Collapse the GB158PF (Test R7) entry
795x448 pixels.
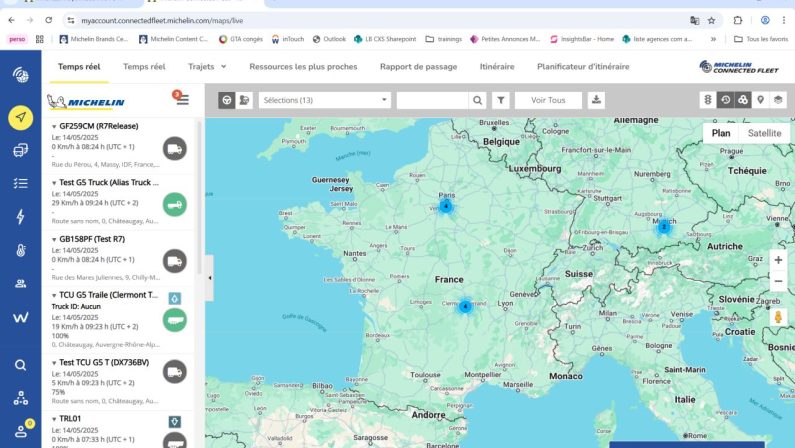click(x=54, y=239)
